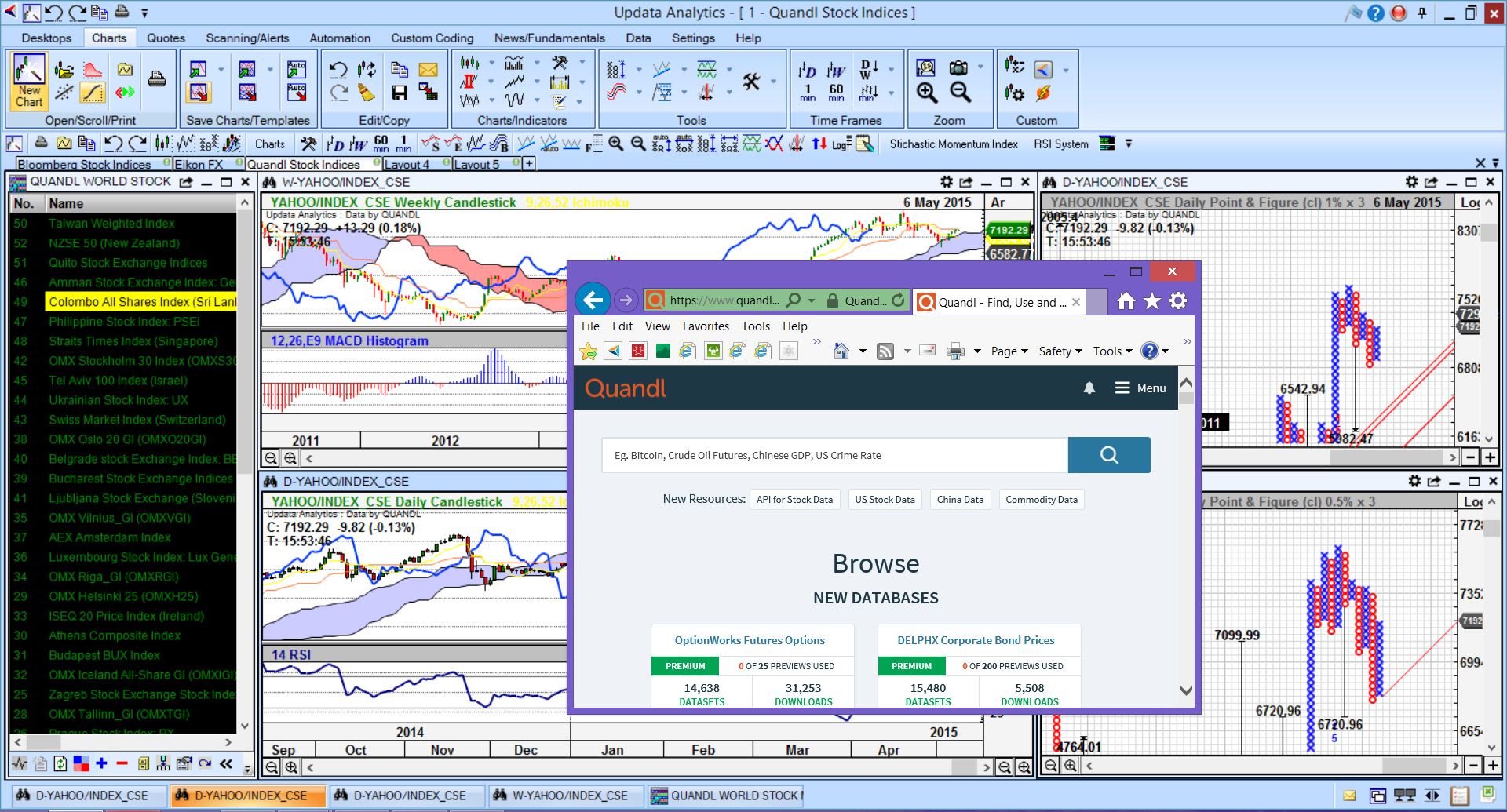Click the camera snapshot icon

click(958, 67)
